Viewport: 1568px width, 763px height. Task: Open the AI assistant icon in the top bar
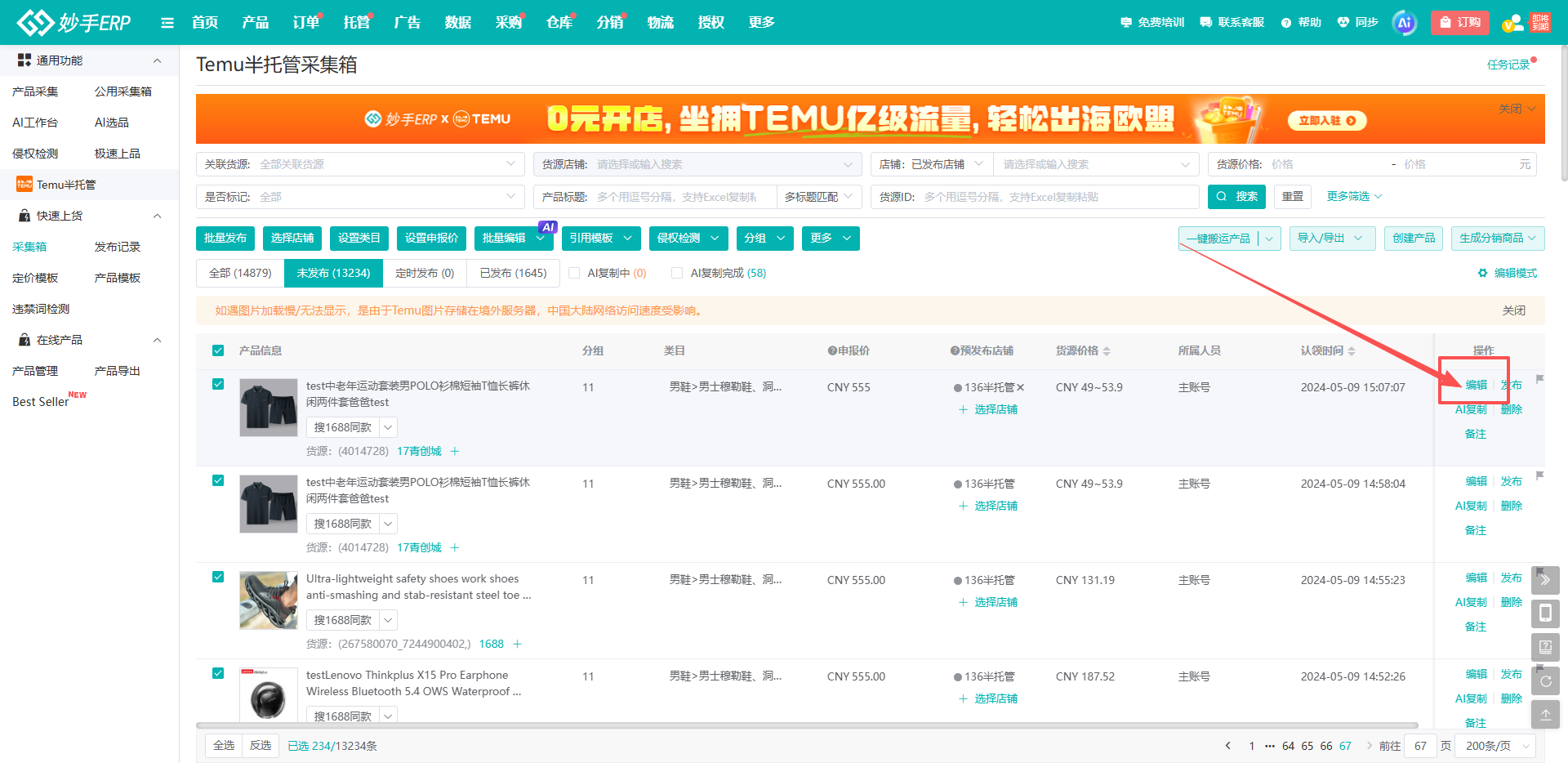1405,23
